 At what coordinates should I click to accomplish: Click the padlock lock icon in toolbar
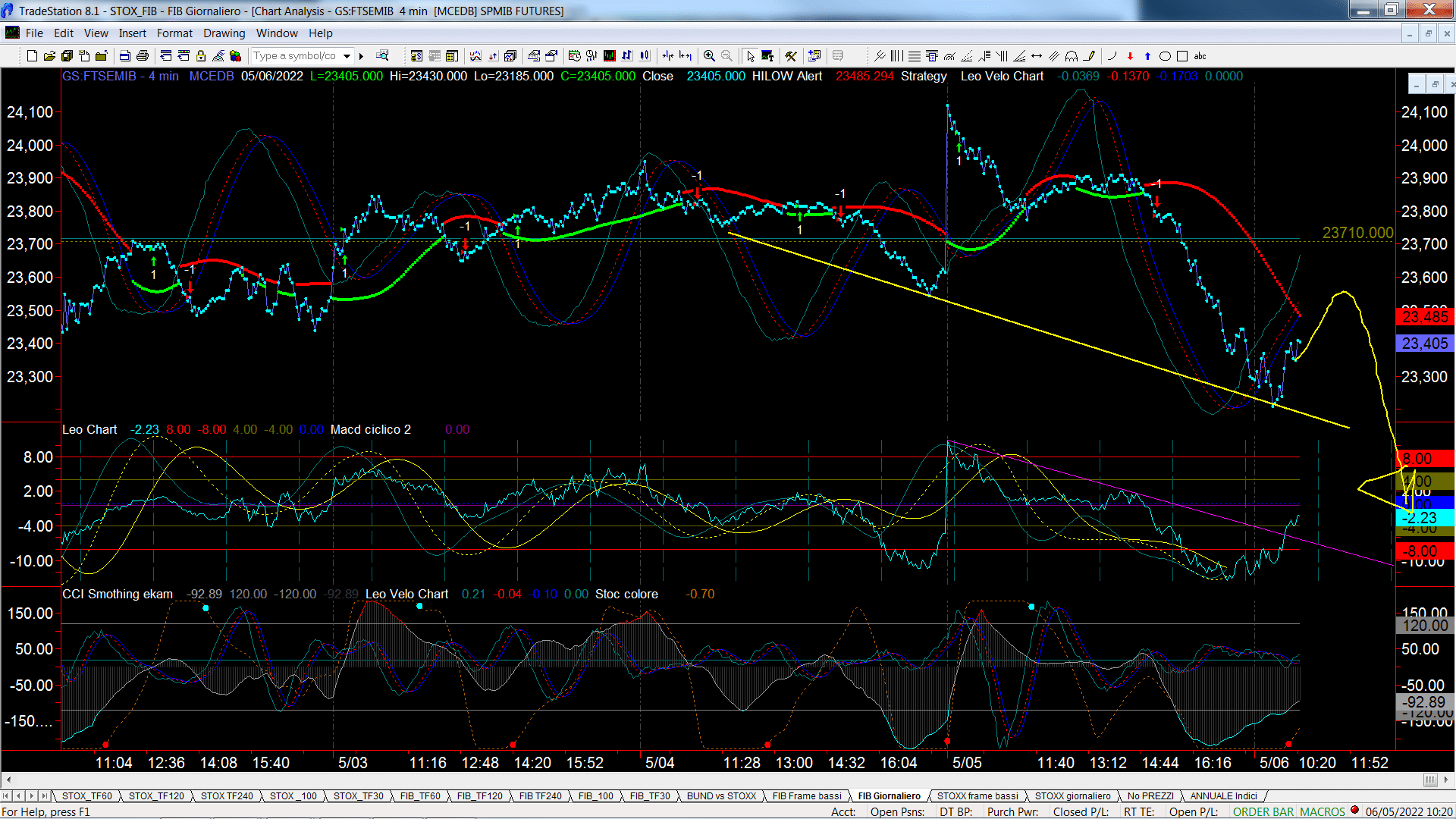pos(201,55)
